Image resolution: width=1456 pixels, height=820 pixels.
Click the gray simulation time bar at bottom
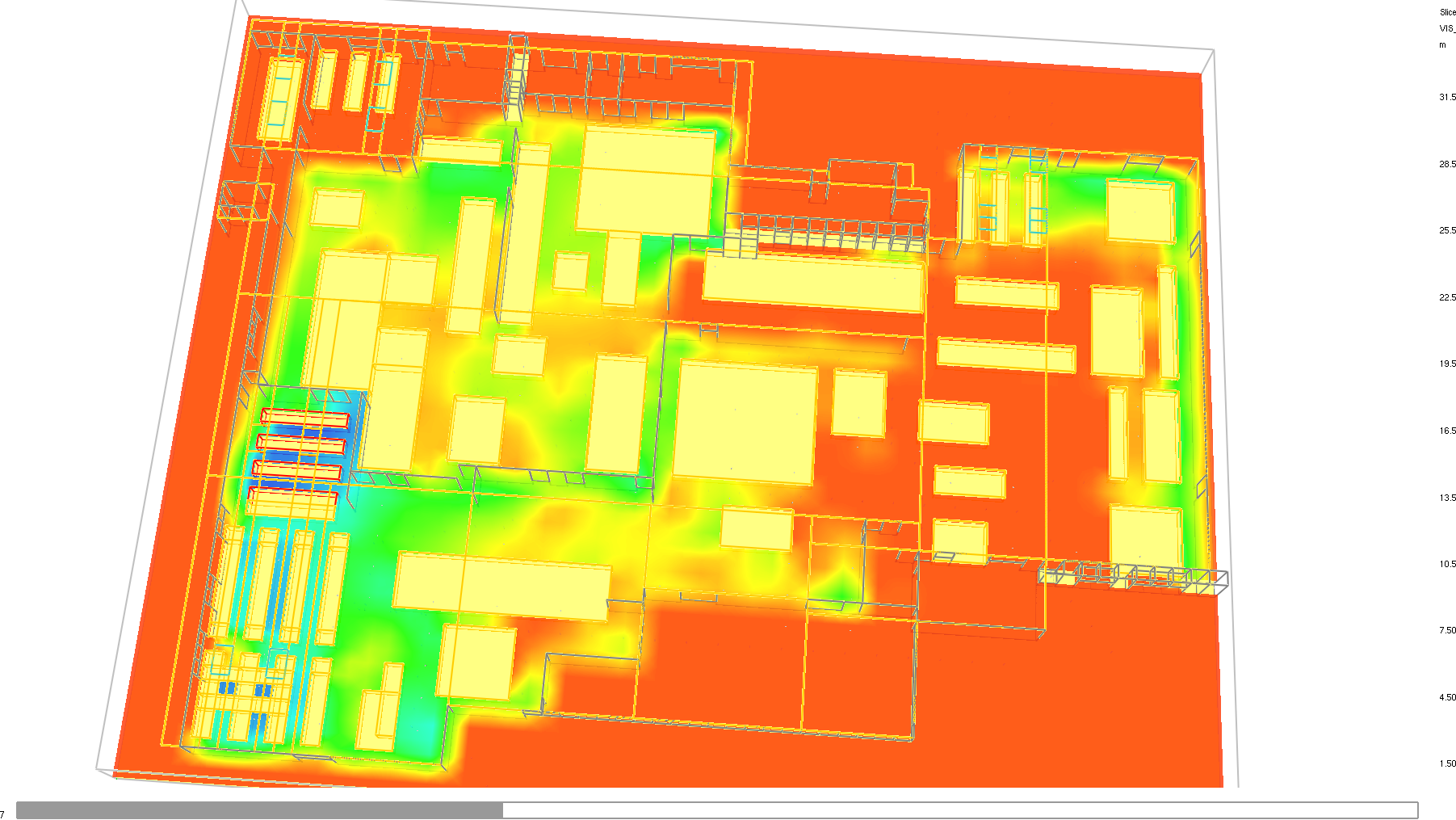pyautogui.click(x=717, y=810)
